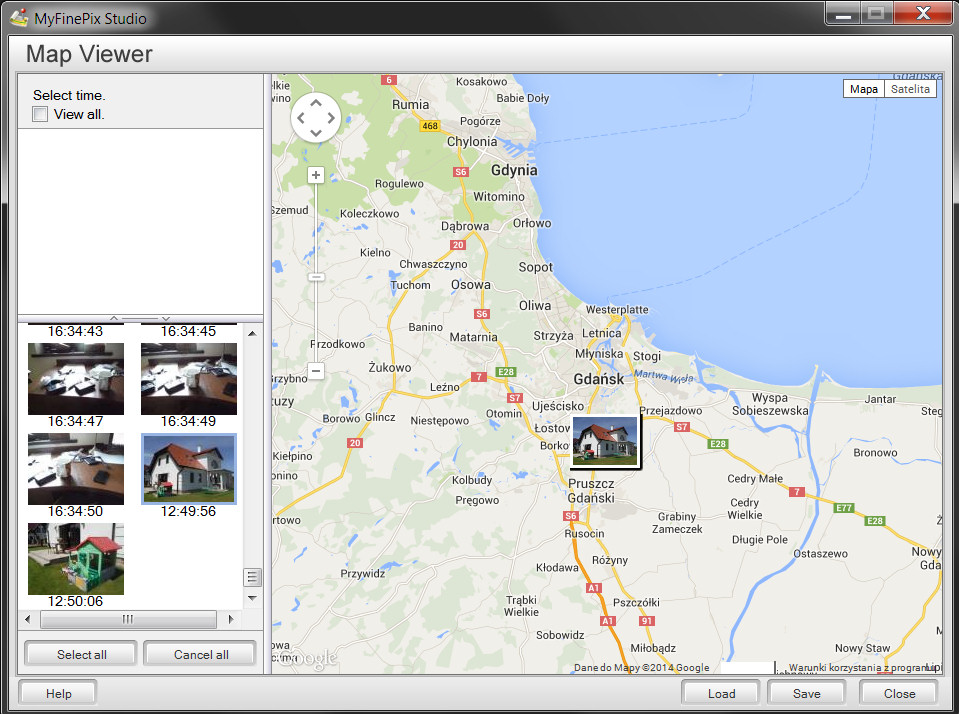
Task: Select the thumbnail labeled 16:34:49
Action: [x=189, y=379]
